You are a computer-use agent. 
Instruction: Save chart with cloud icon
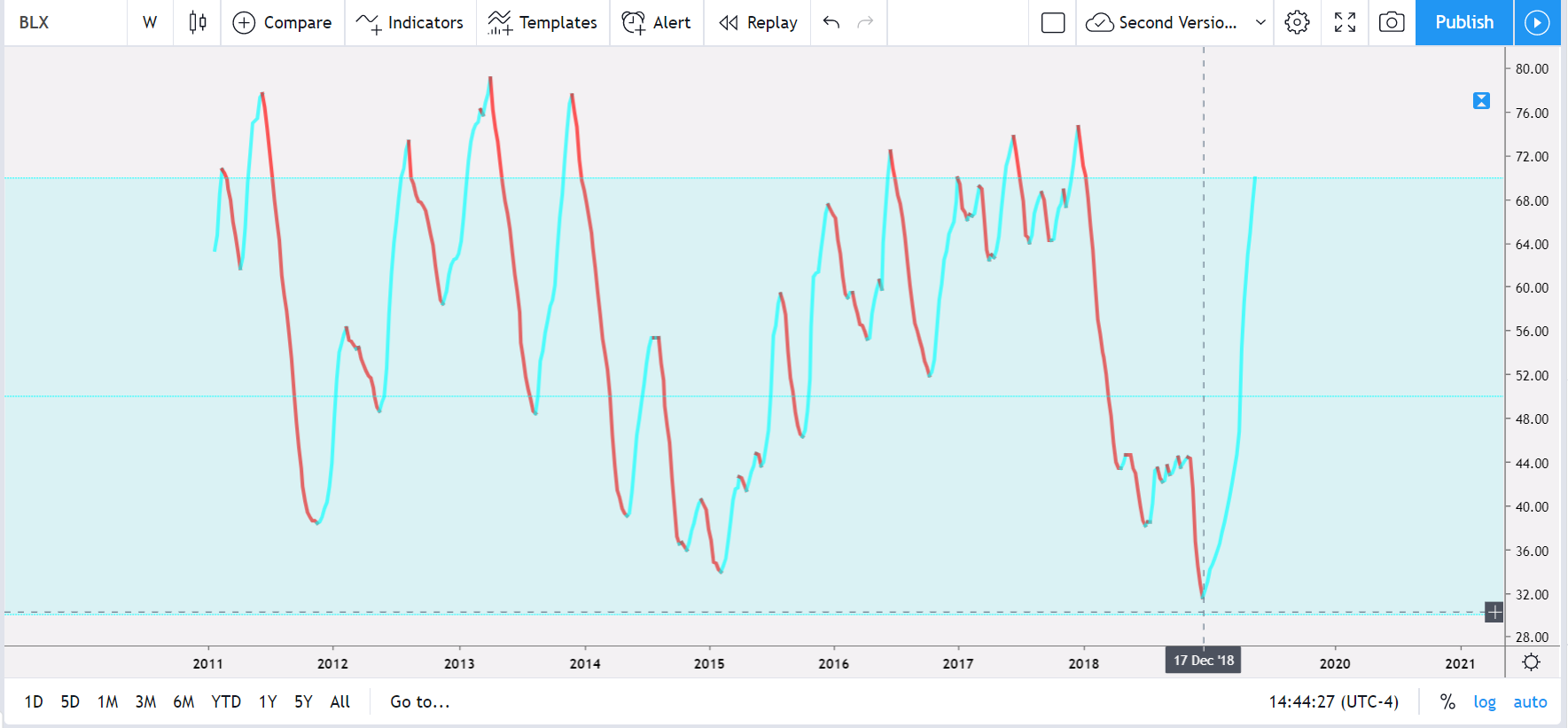tap(1100, 22)
